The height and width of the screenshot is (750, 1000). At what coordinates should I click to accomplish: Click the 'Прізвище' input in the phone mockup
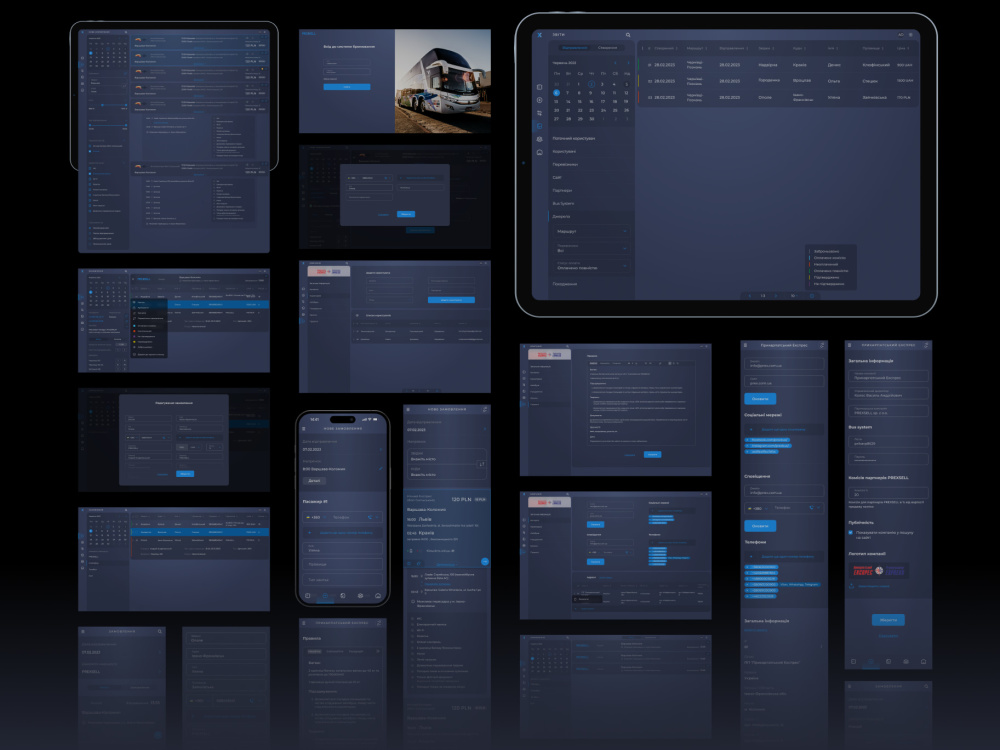coord(342,564)
